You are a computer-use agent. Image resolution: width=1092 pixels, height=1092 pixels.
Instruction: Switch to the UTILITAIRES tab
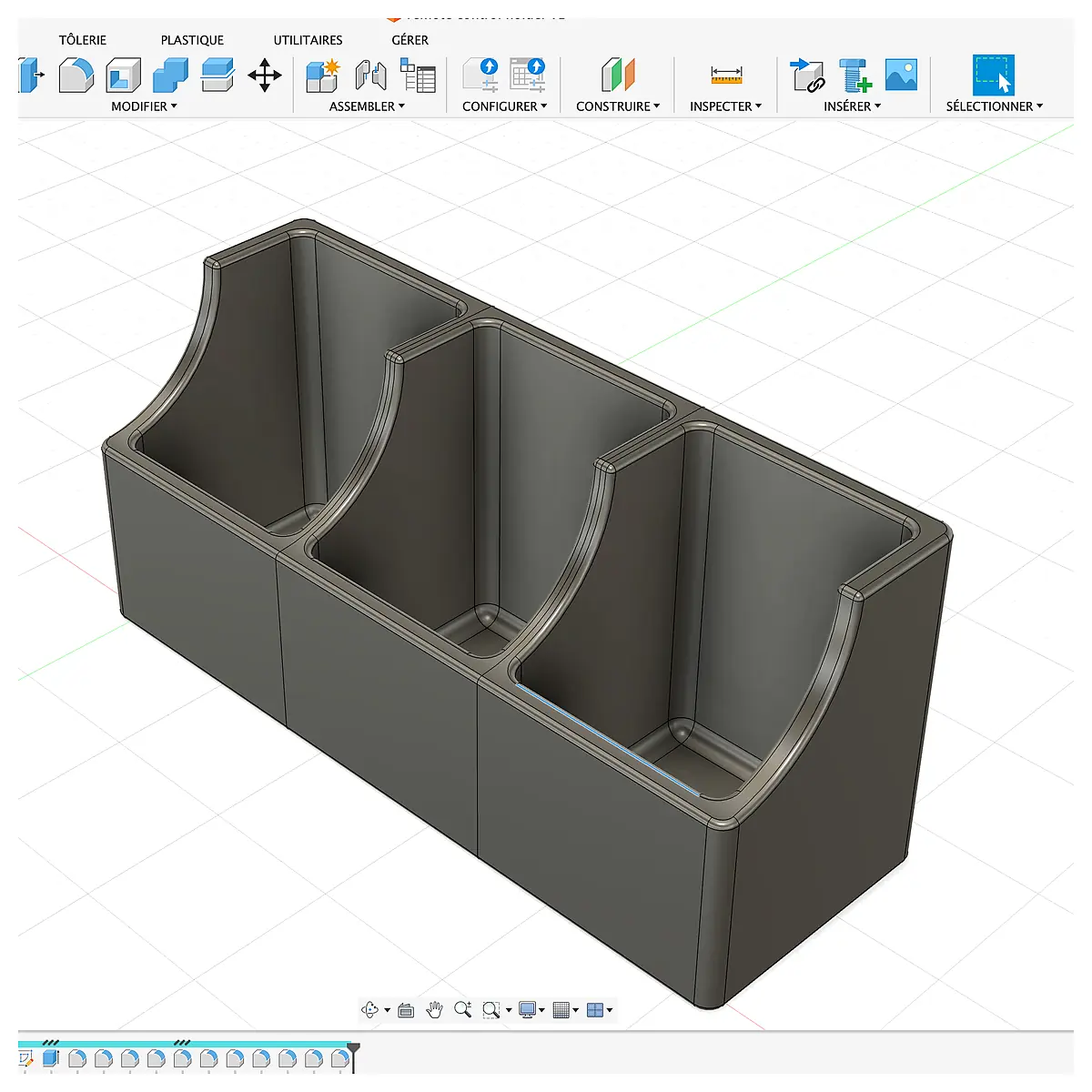[308, 40]
